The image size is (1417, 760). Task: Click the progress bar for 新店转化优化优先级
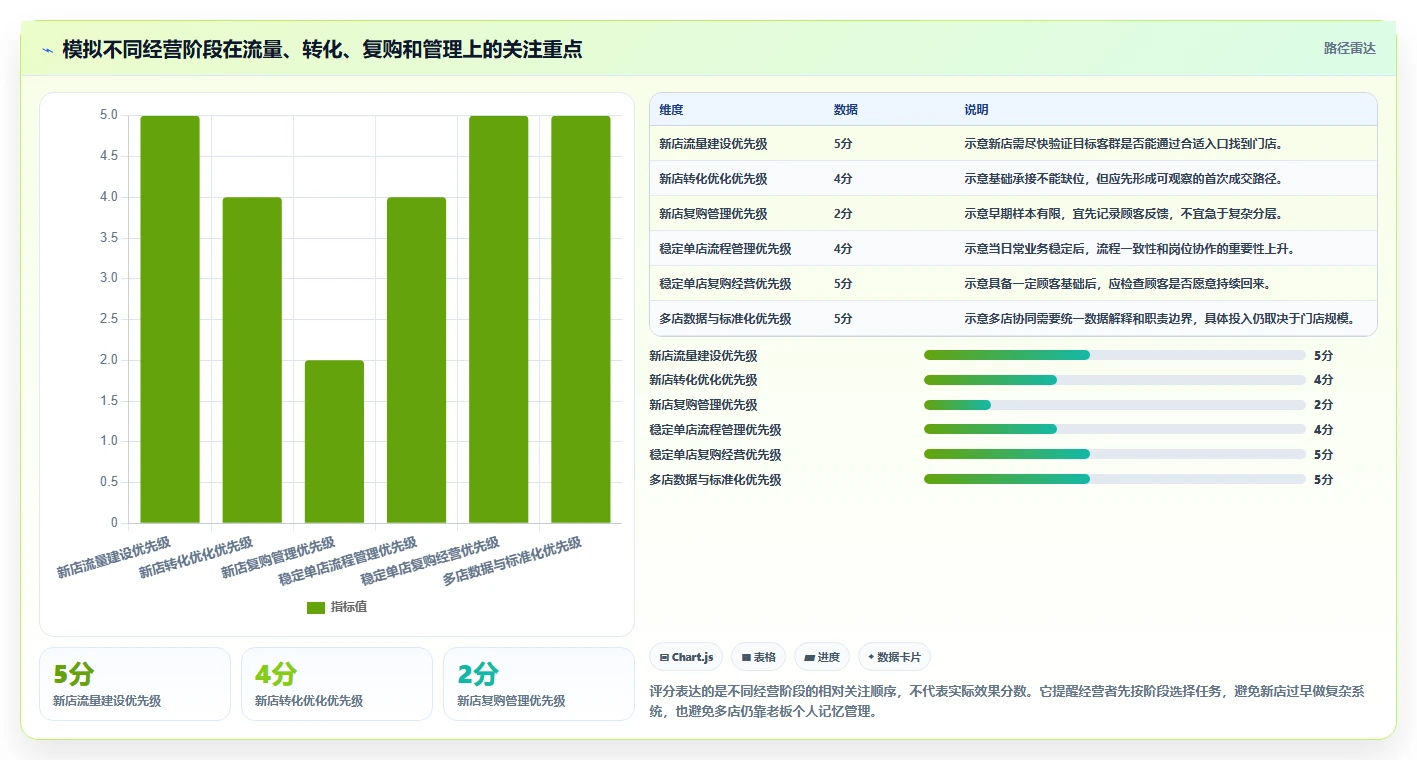pos(1115,380)
